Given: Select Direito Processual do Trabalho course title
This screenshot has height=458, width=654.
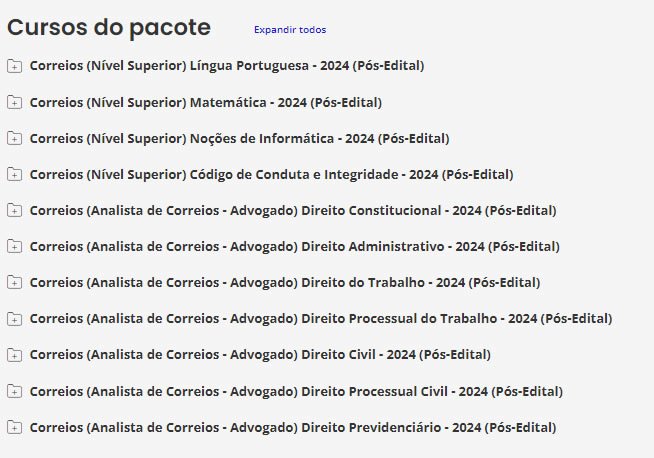Looking at the screenshot, I should [321, 319].
